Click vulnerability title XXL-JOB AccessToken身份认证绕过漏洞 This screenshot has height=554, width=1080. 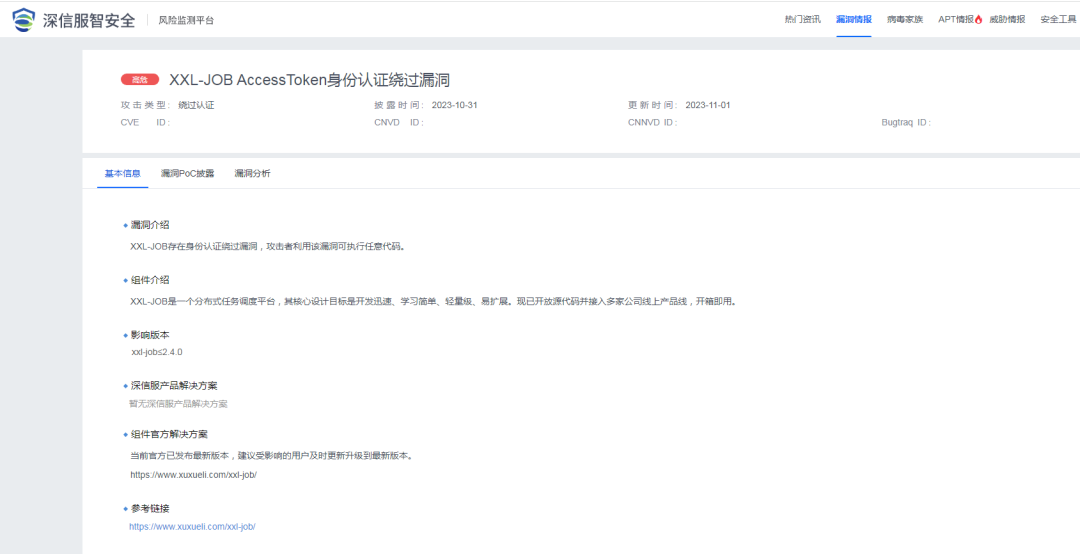(x=309, y=80)
